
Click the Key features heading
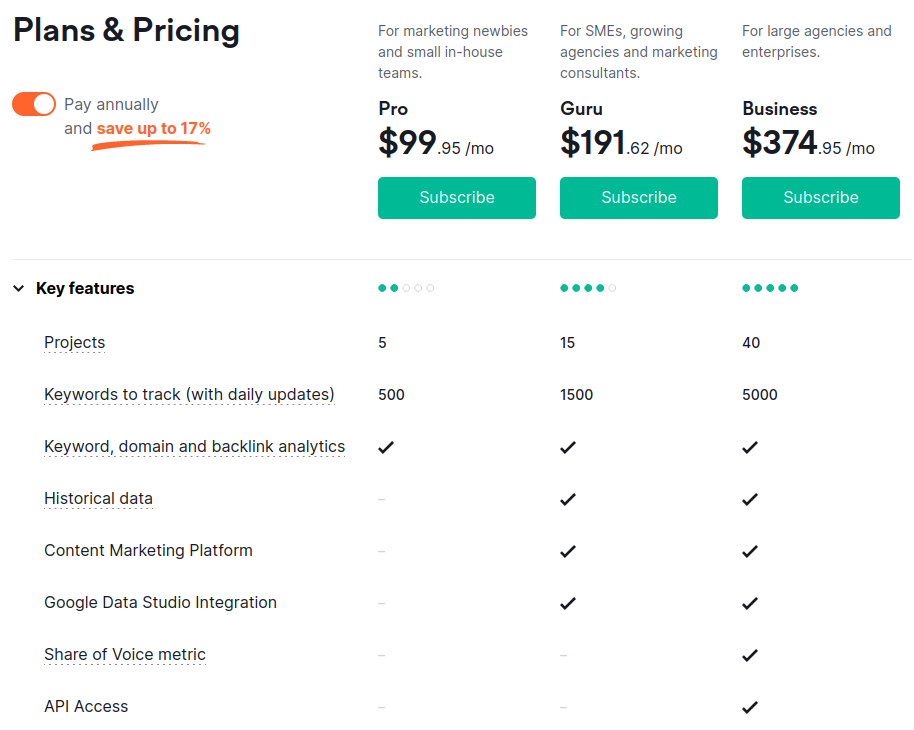click(x=85, y=288)
